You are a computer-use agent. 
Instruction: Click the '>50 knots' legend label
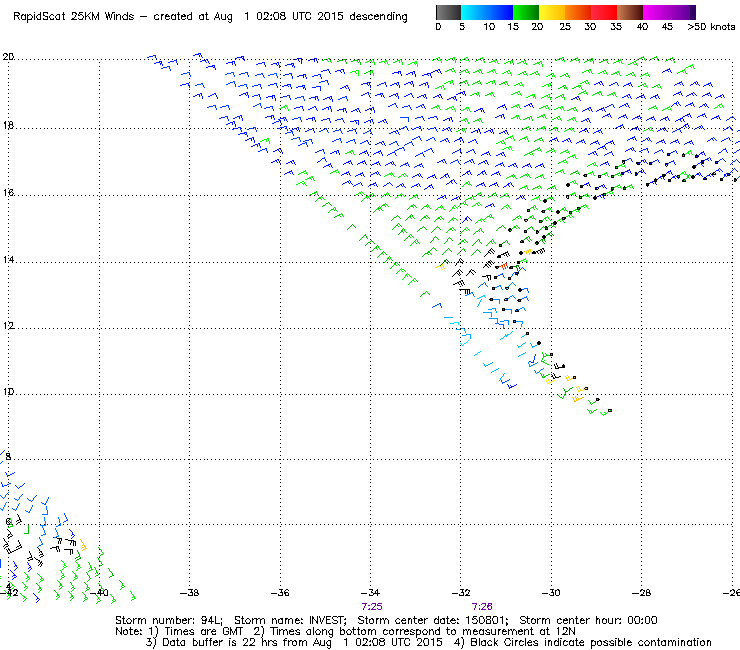click(x=711, y=27)
